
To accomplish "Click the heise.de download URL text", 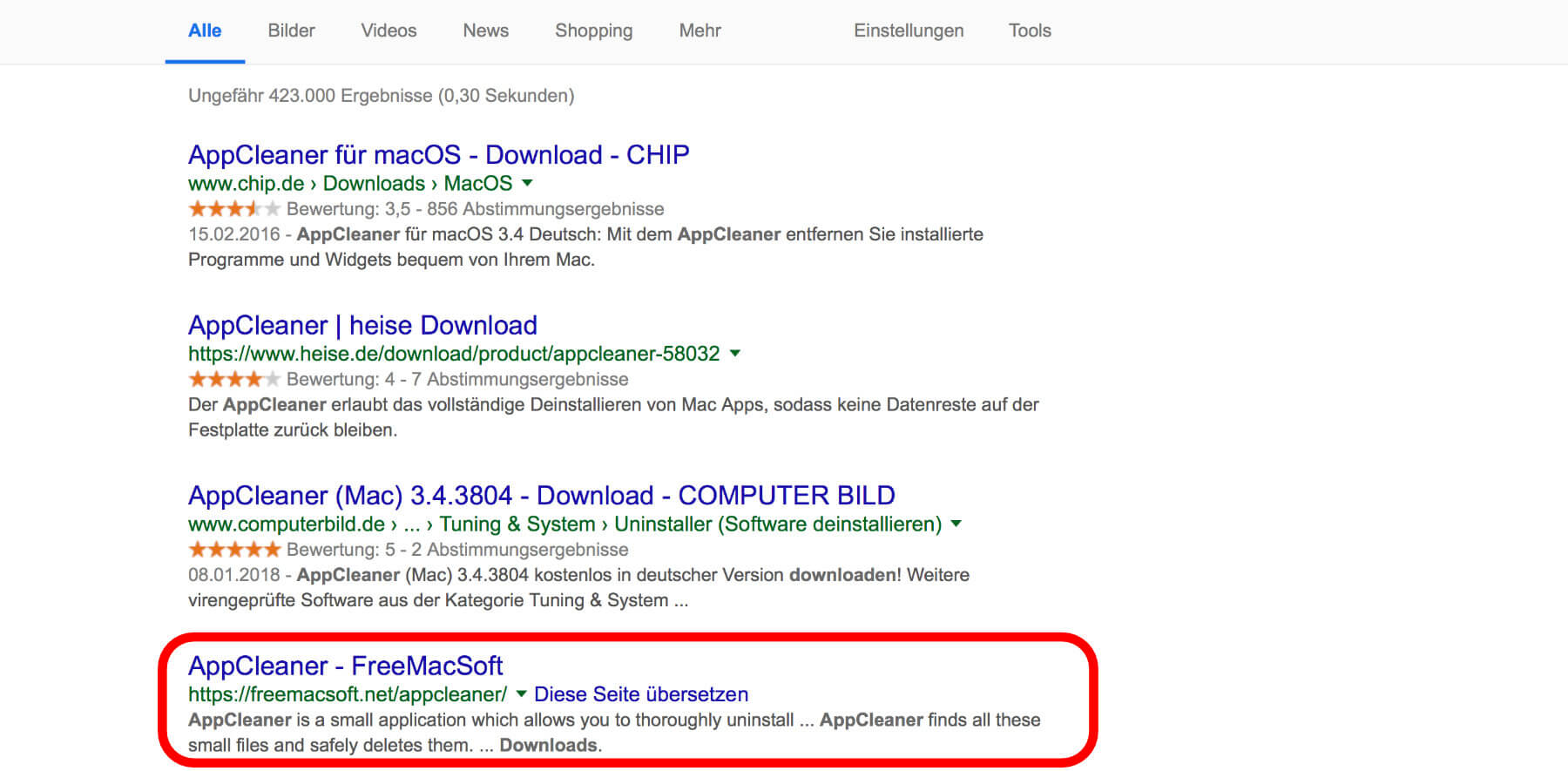I will (454, 354).
